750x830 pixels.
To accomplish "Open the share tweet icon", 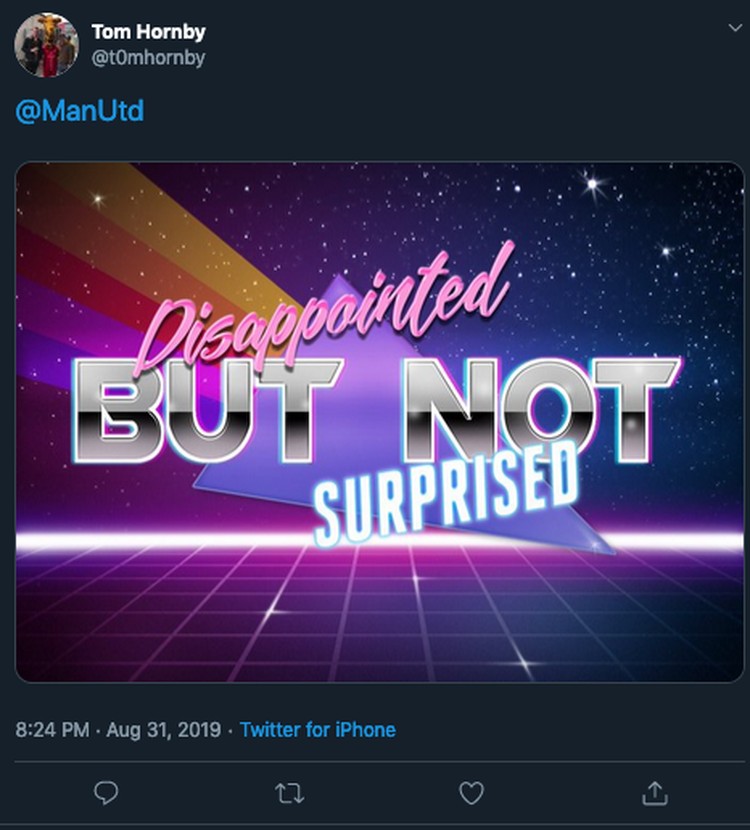I will (x=655, y=793).
